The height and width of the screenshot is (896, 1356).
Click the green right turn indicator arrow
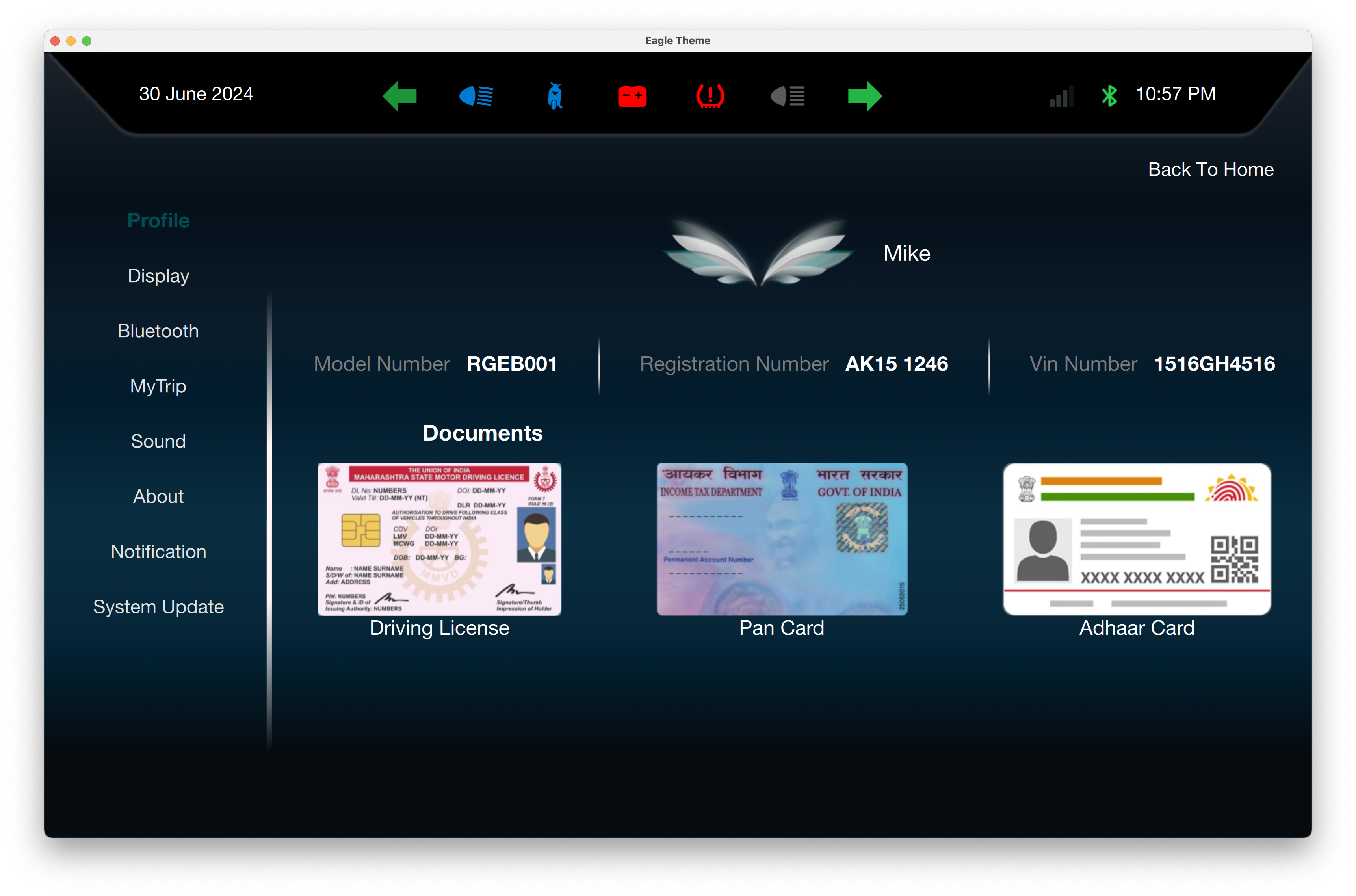pyautogui.click(x=865, y=95)
